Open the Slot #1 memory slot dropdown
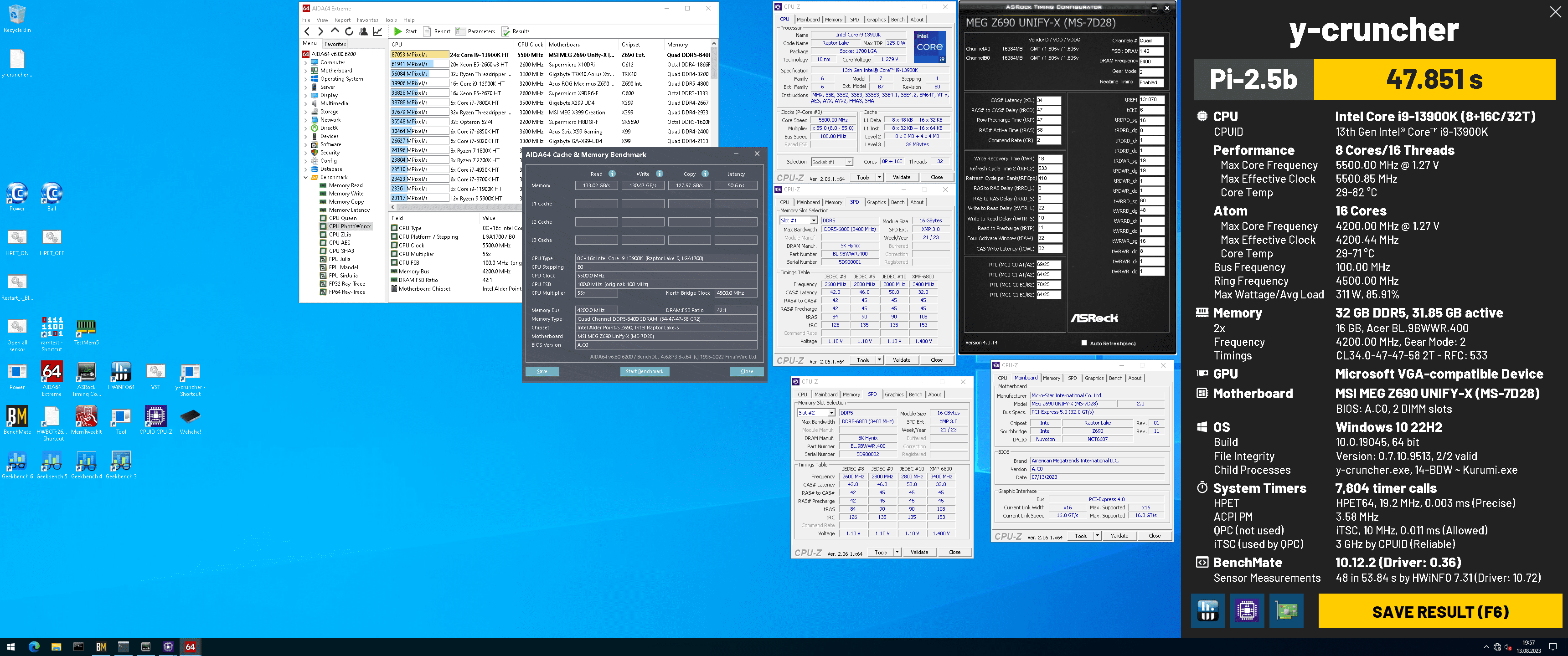Viewport: 1568px width, 656px height. [813, 221]
